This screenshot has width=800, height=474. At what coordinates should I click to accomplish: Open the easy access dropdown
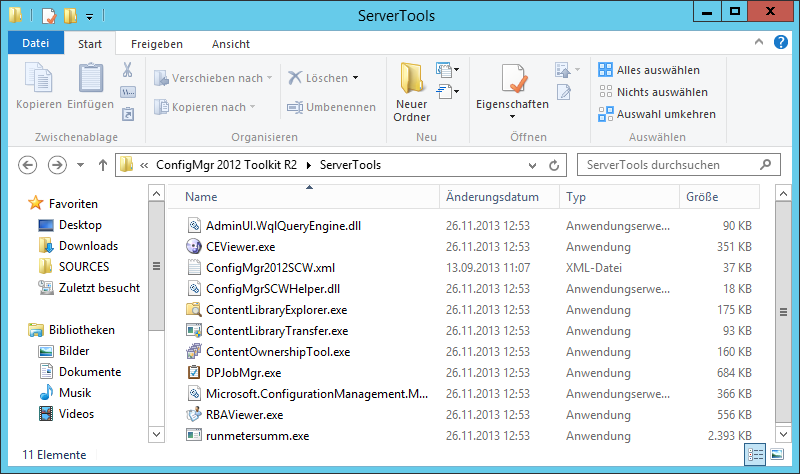448,92
